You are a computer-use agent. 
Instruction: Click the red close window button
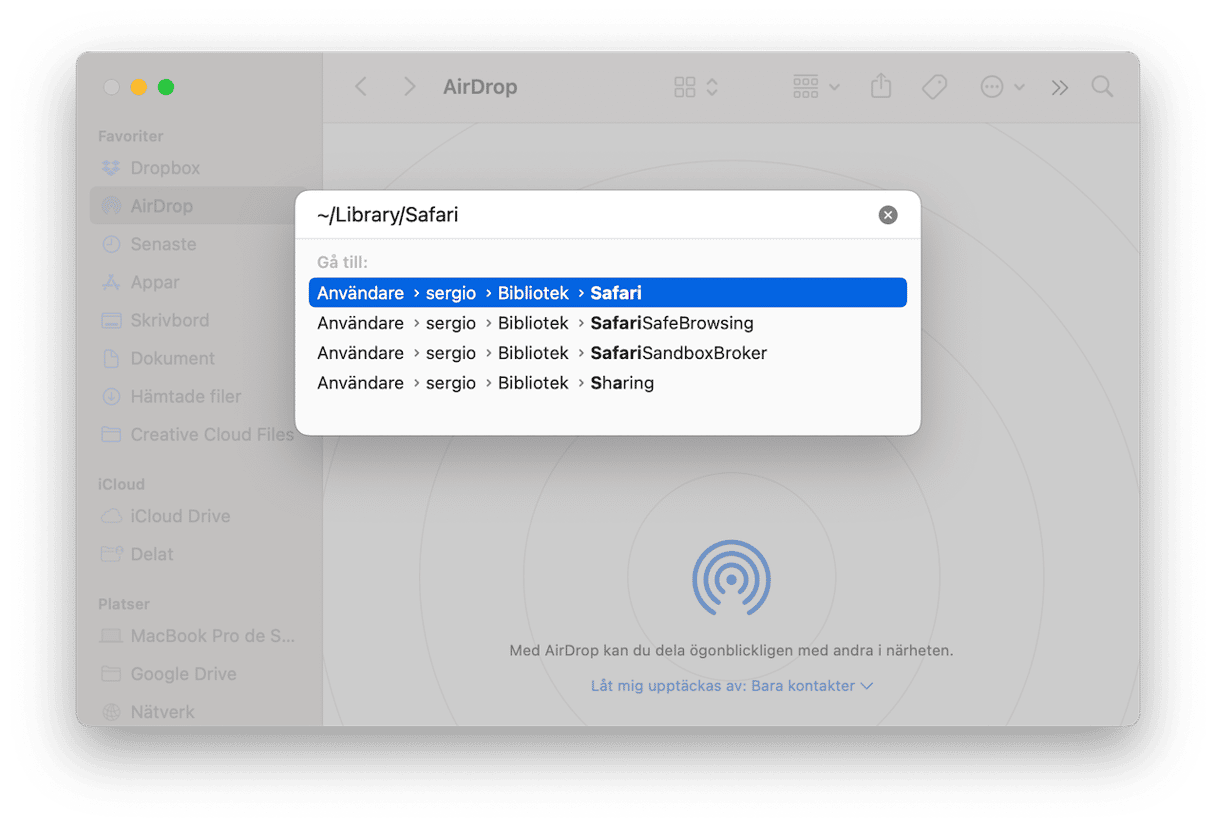click(x=111, y=87)
